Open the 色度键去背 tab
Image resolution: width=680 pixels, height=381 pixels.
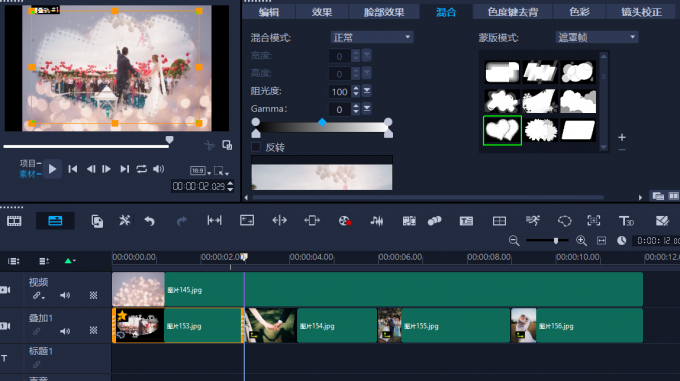(513, 12)
